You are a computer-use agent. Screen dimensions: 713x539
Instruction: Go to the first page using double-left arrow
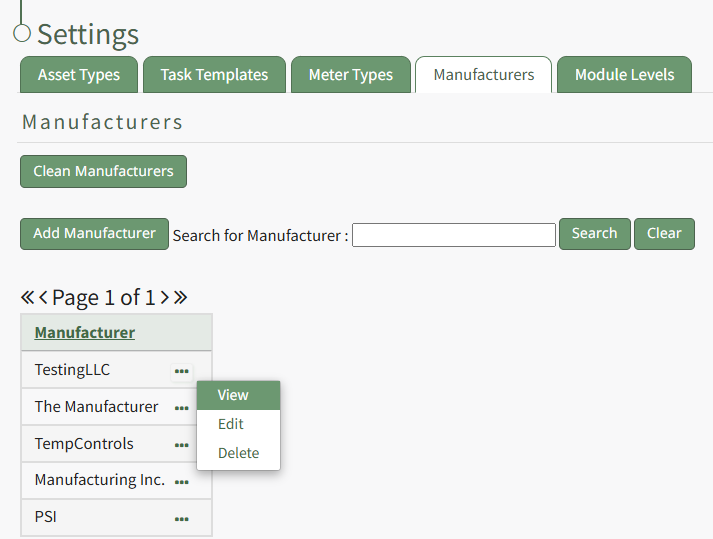coord(28,297)
